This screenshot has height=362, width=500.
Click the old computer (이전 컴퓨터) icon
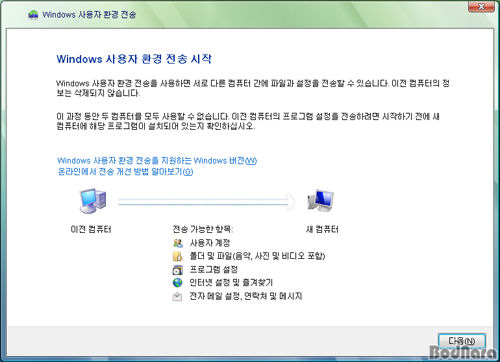coord(93,201)
